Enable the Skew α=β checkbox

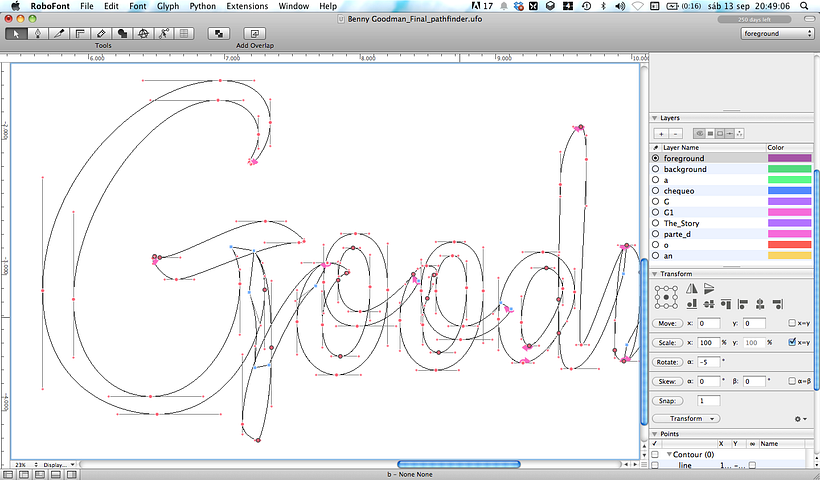click(793, 380)
